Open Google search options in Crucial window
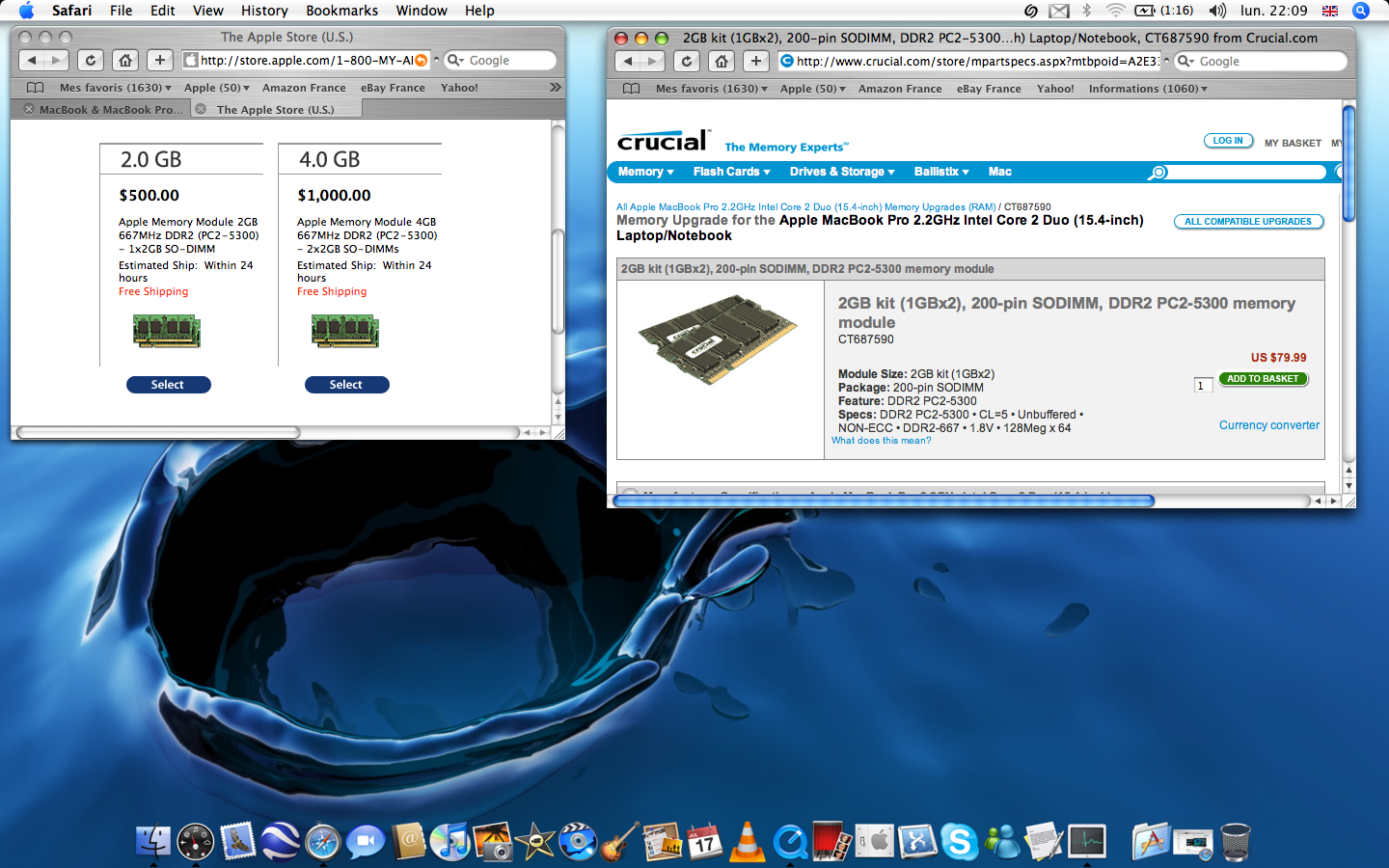 click(x=1186, y=61)
